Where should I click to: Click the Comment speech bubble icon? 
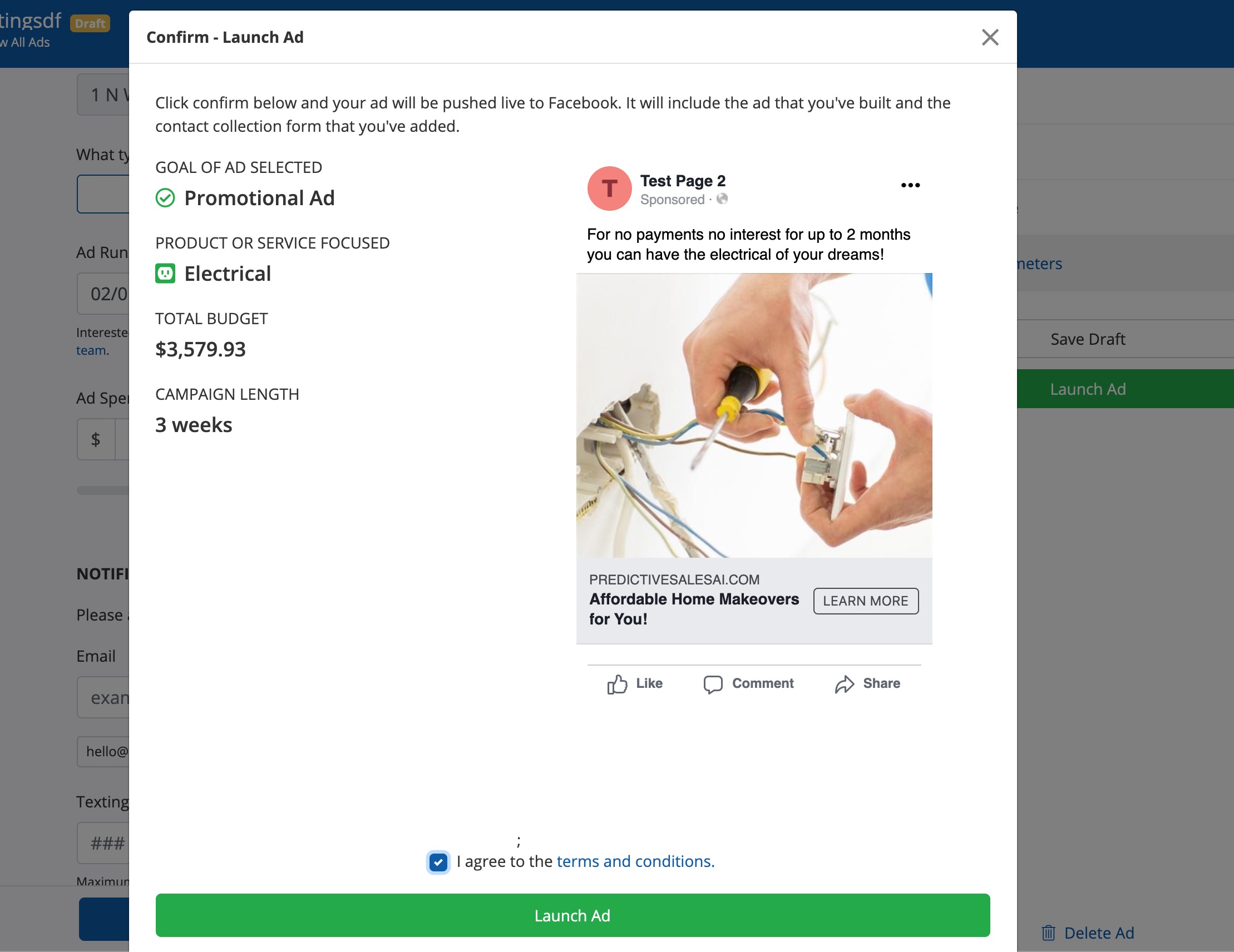click(713, 684)
